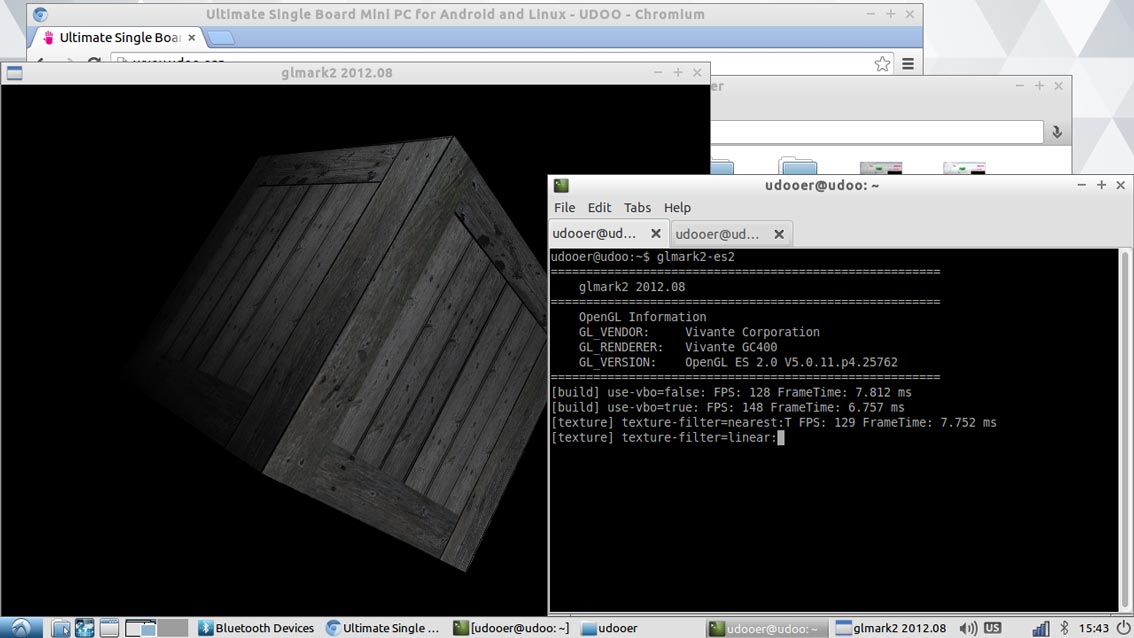
Task: Open the file manager search dropdown arrow
Action: (x=1055, y=131)
